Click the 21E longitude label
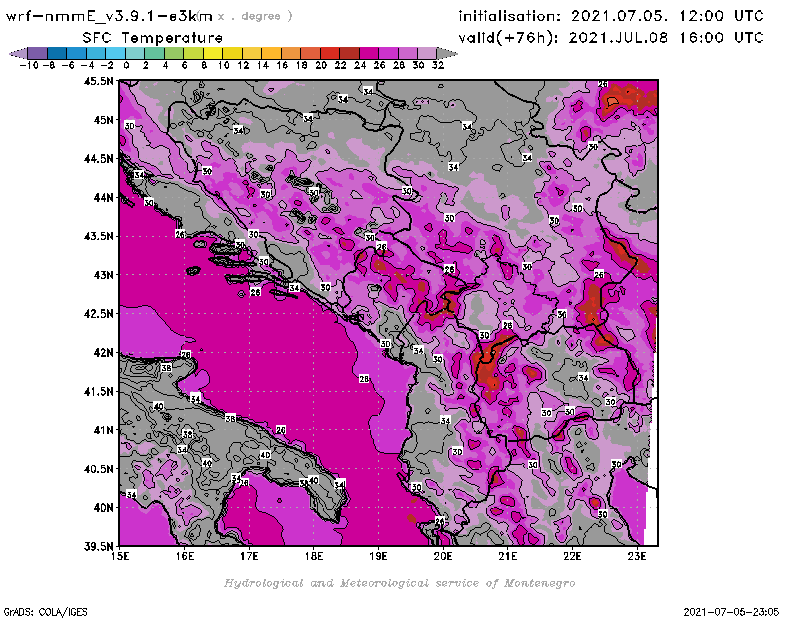This screenshot has height=618, width=800. click(x=508, y=556)
